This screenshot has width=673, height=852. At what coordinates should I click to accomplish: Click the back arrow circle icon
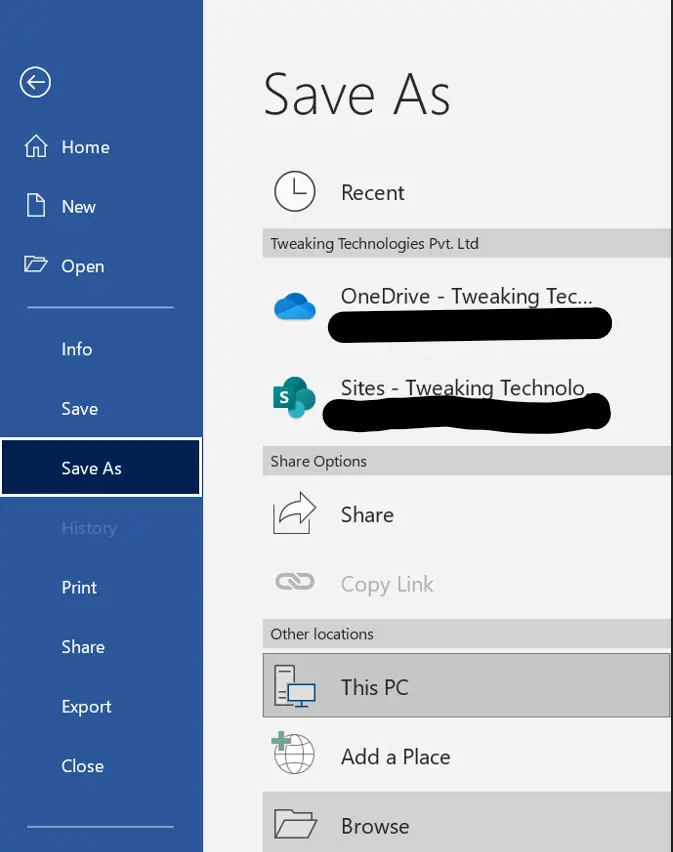35,83
